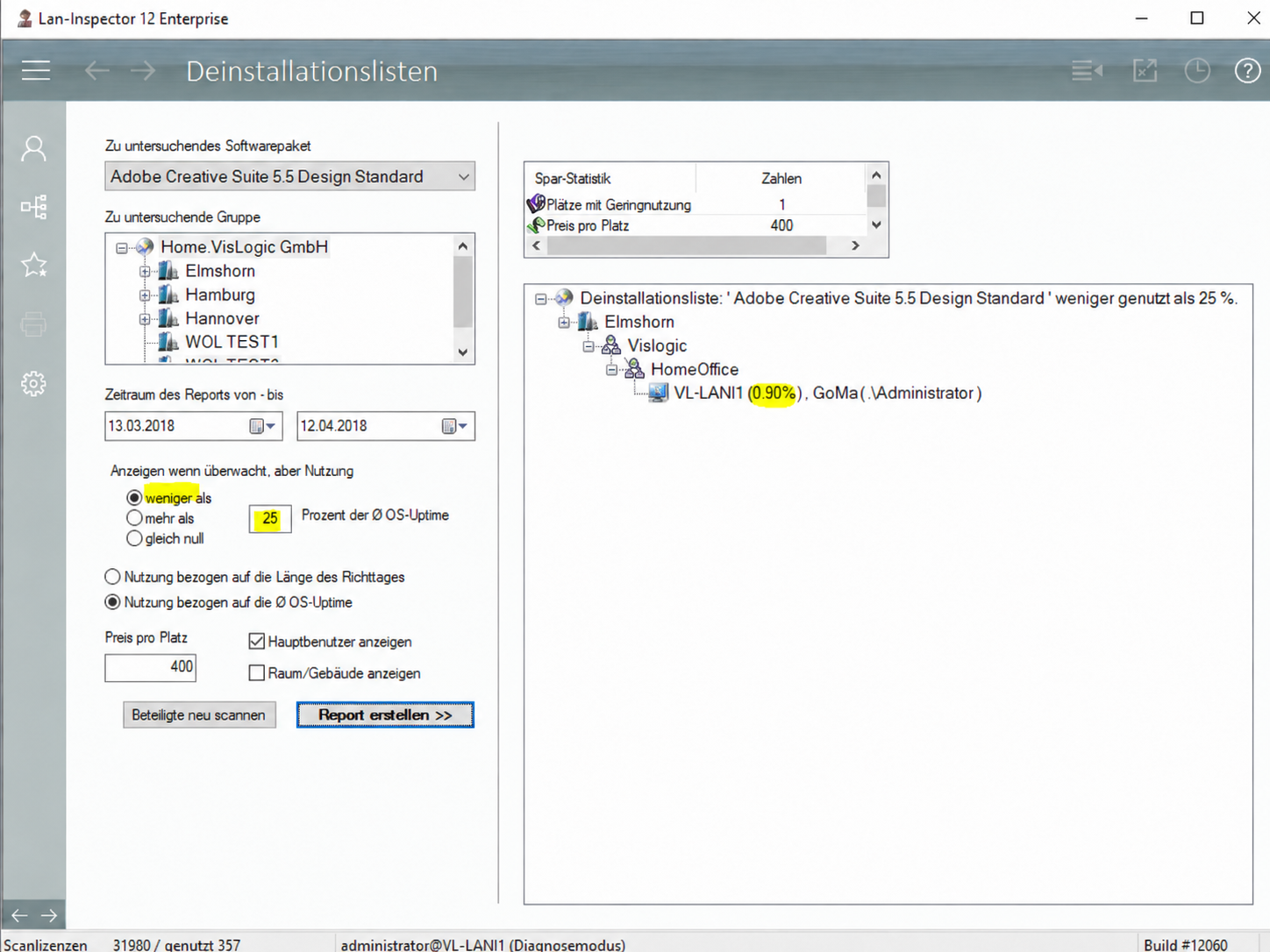Click the expand view icon in header

pyautogui.click(x=1145, y=71)
